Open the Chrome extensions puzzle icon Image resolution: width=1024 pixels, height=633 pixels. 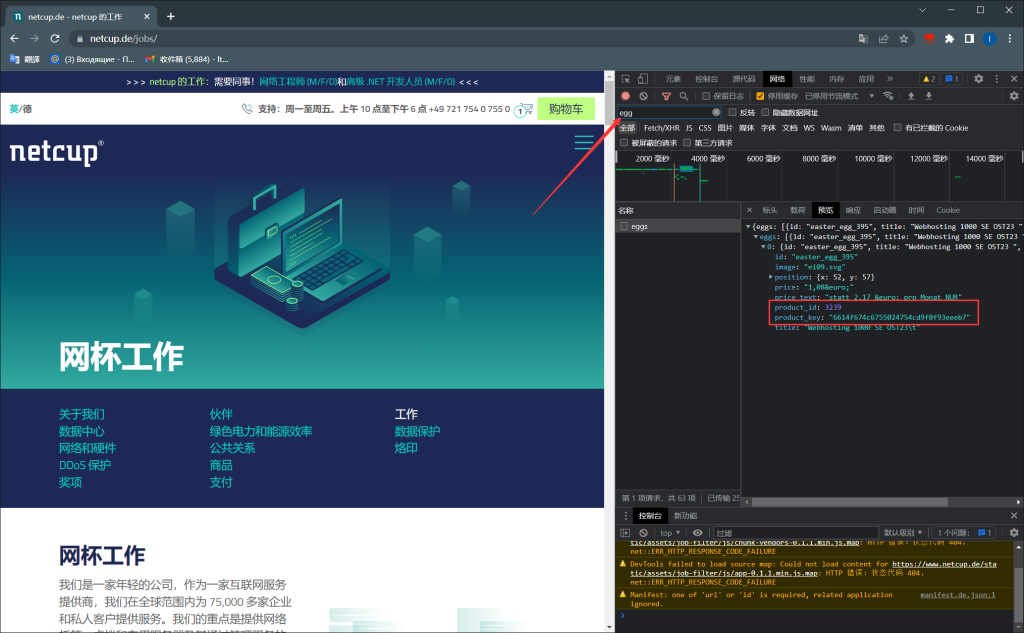coord(949,39)
